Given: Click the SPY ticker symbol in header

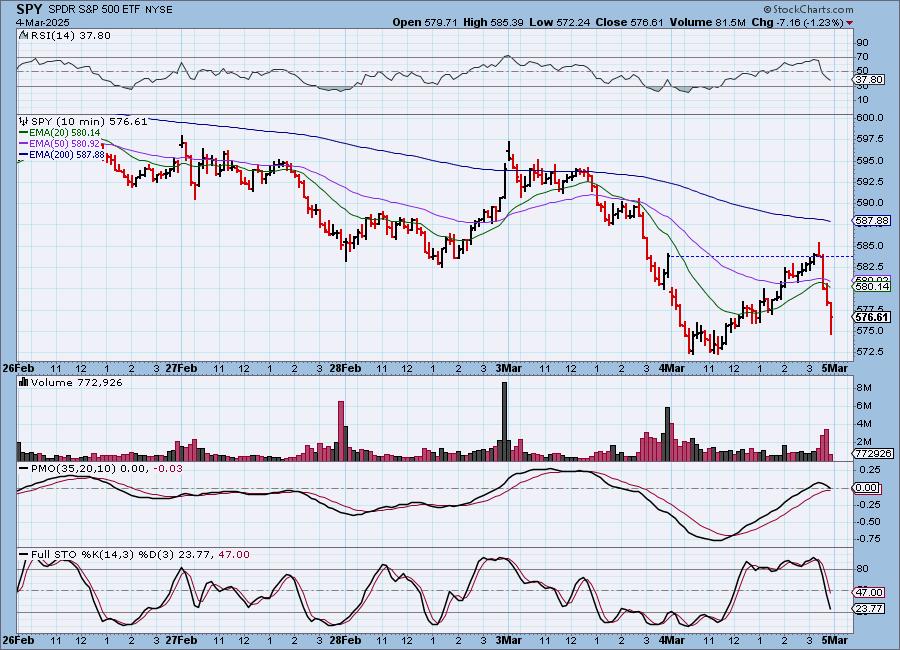Looking at the screenshot, I should (x=29, y=9).
